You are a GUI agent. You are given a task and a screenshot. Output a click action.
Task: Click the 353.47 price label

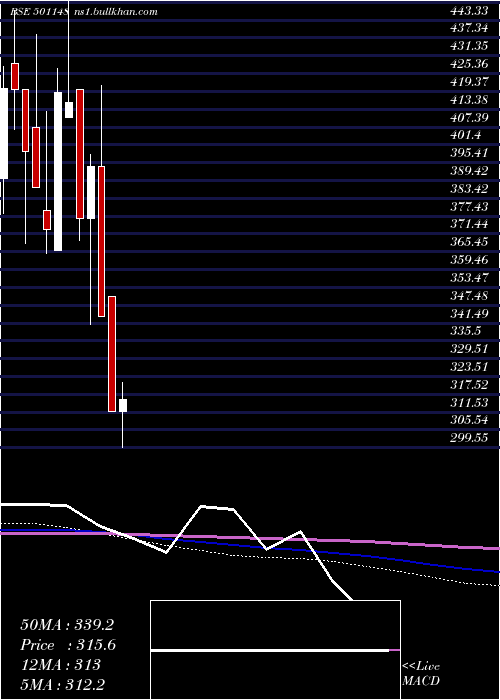pos(469,278)
